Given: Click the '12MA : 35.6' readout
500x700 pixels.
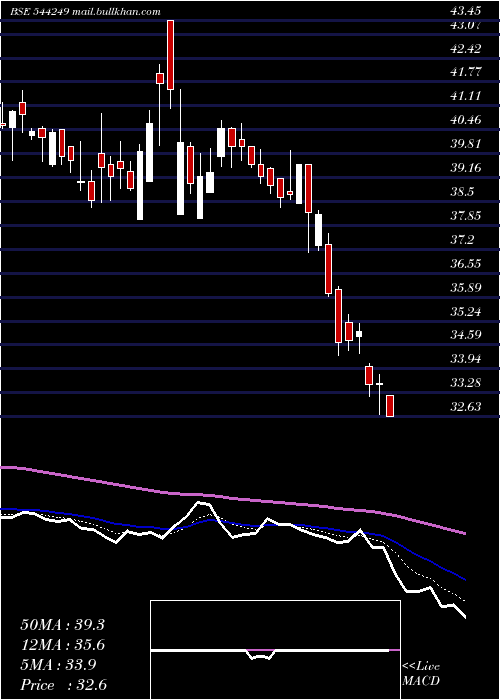Looking at the screenshot, I should pyautogui.click(x=62, y=645).
